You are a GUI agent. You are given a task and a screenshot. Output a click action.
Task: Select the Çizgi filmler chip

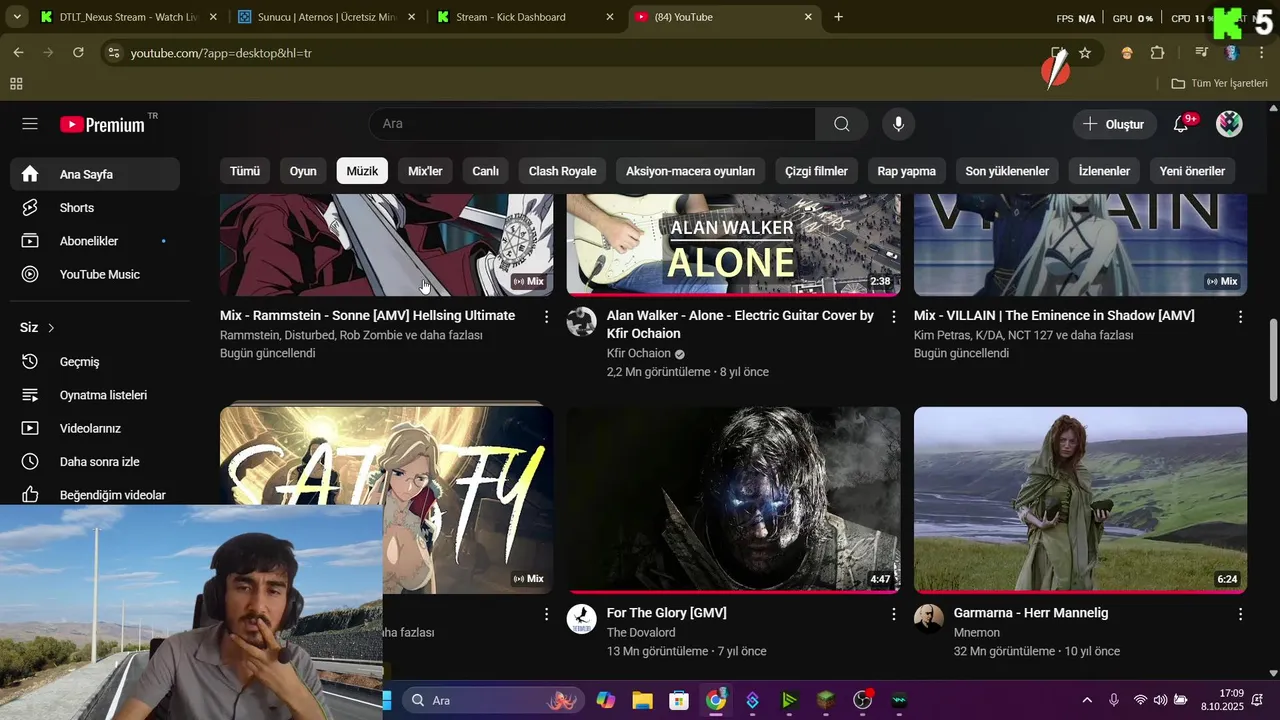pos(816,171)
